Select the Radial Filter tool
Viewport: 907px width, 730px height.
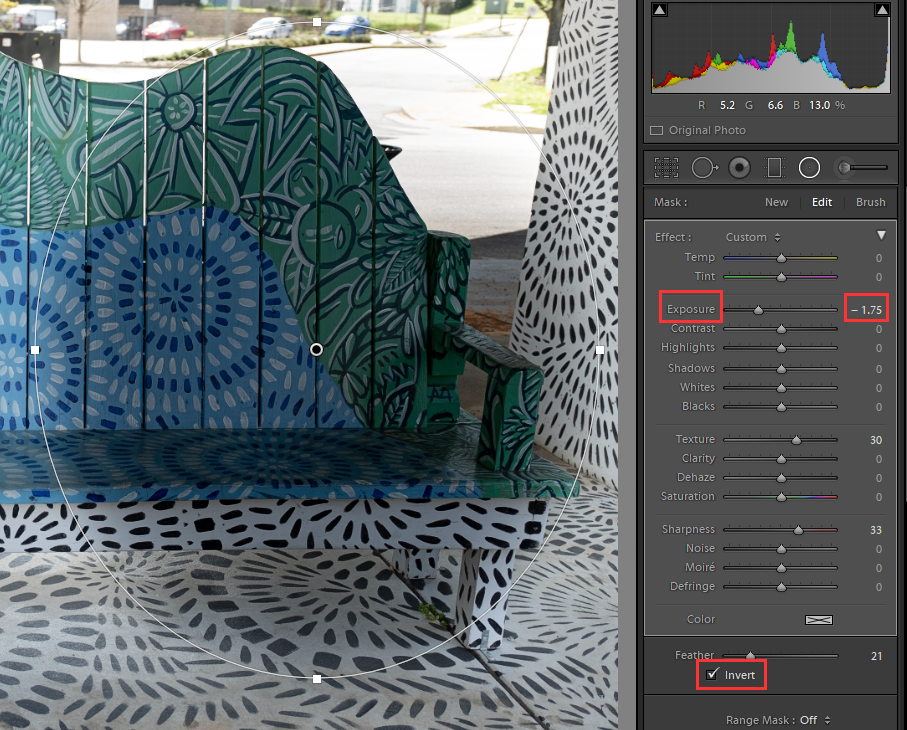[x=809, y=167]
